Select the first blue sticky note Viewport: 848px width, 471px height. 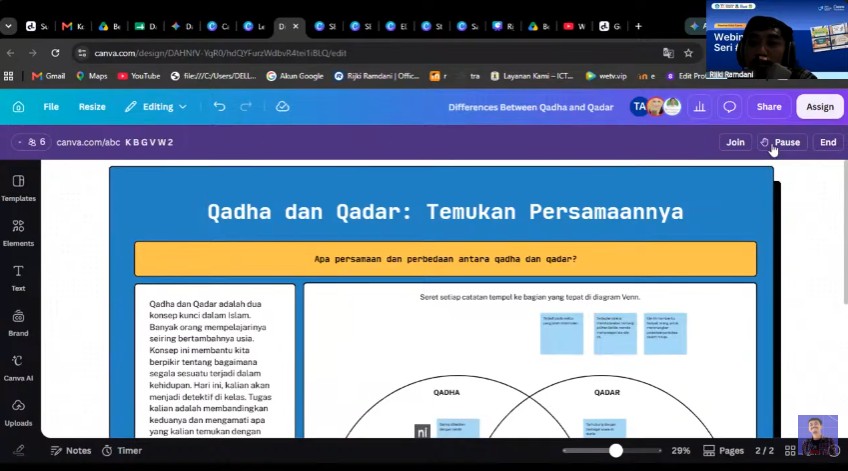[x=561, y=334]
